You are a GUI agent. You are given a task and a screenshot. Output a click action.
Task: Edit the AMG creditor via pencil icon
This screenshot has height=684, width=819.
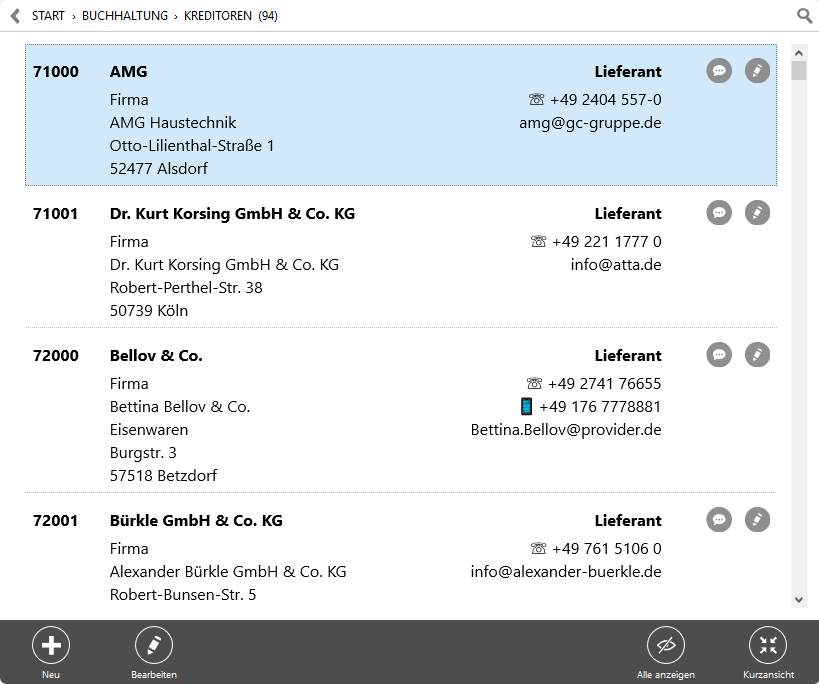[x=757, y=70]
